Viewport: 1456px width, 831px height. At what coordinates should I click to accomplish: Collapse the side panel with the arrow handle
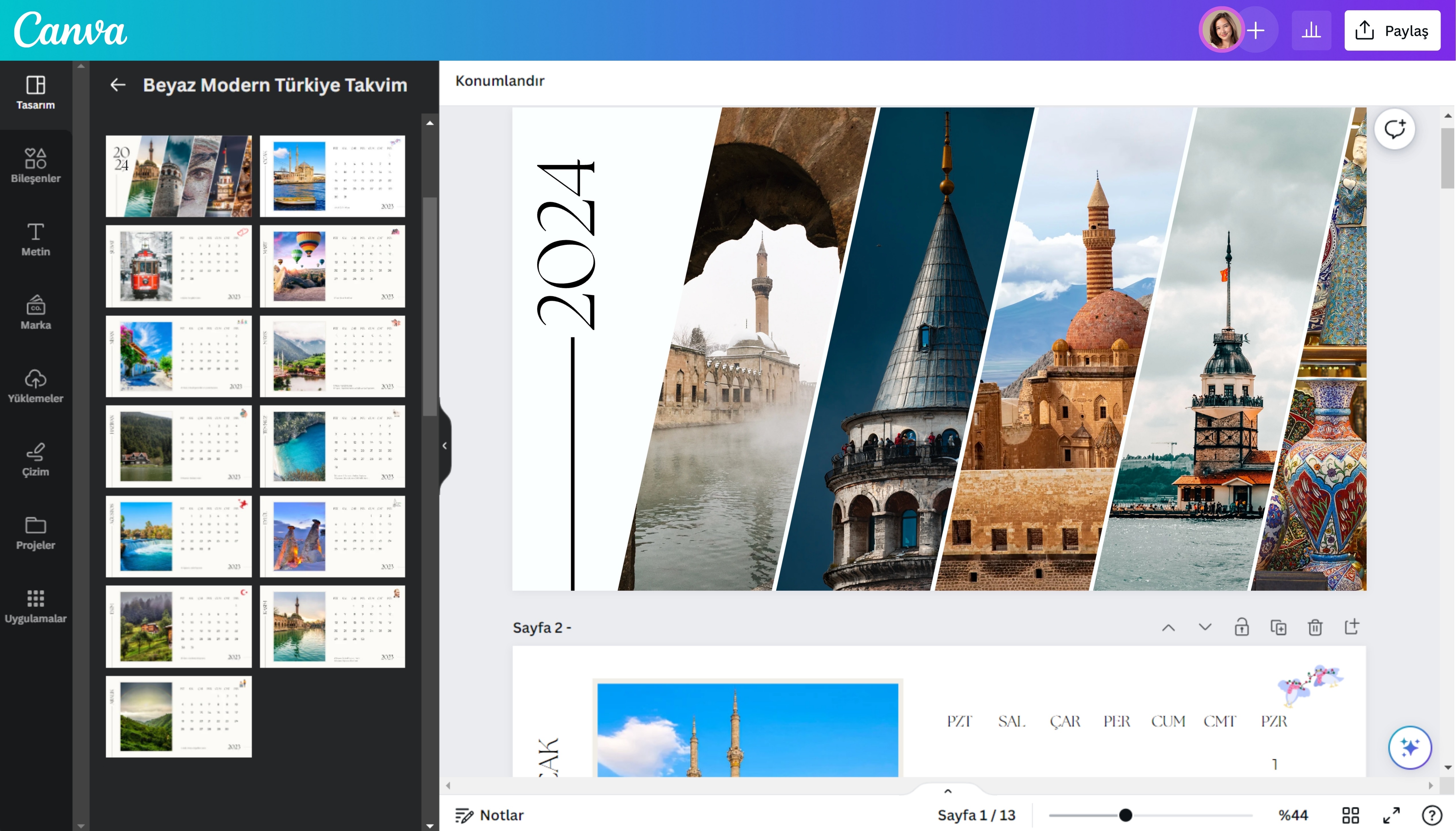pyautogui.click(x=445, y=446)
